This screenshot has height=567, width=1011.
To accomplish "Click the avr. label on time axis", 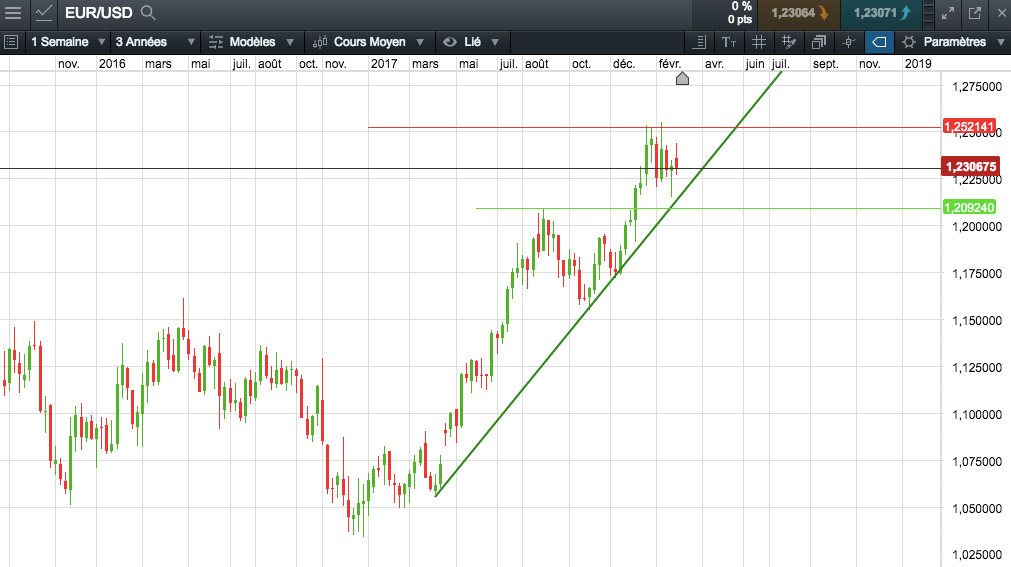I will [714, 64].
